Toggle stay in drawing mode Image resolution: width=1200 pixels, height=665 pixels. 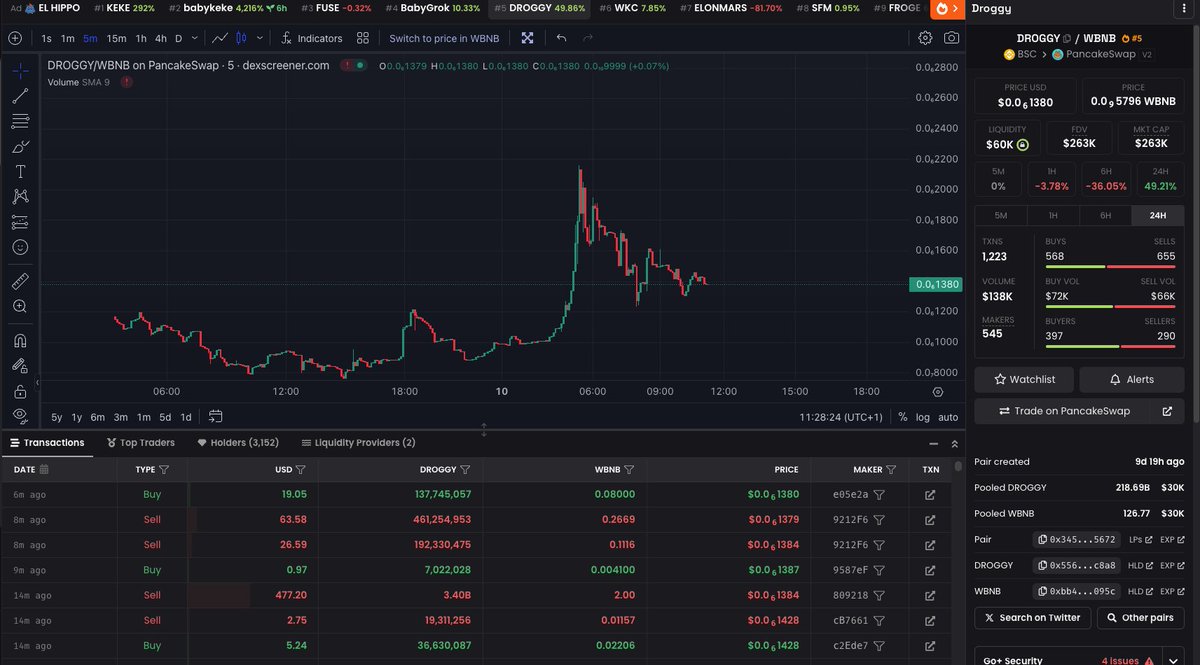[x=20, y=366]
